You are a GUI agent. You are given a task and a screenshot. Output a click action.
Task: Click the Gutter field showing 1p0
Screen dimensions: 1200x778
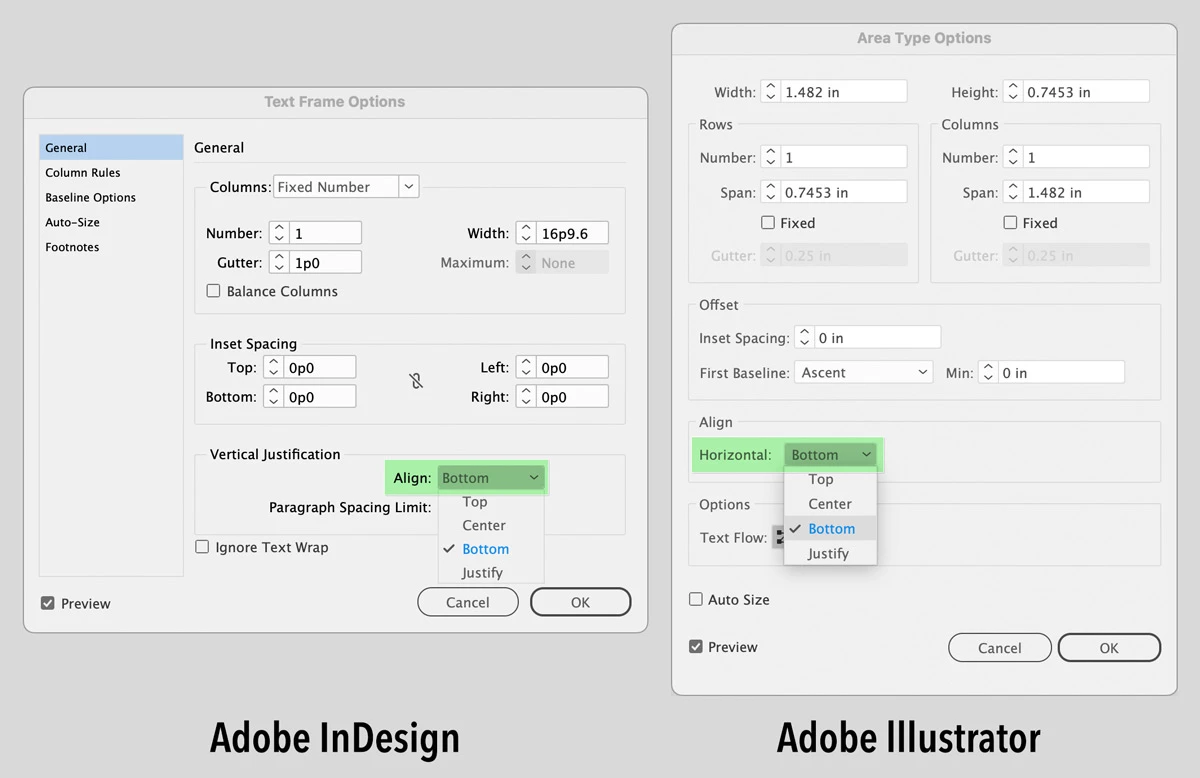point(325,262)
